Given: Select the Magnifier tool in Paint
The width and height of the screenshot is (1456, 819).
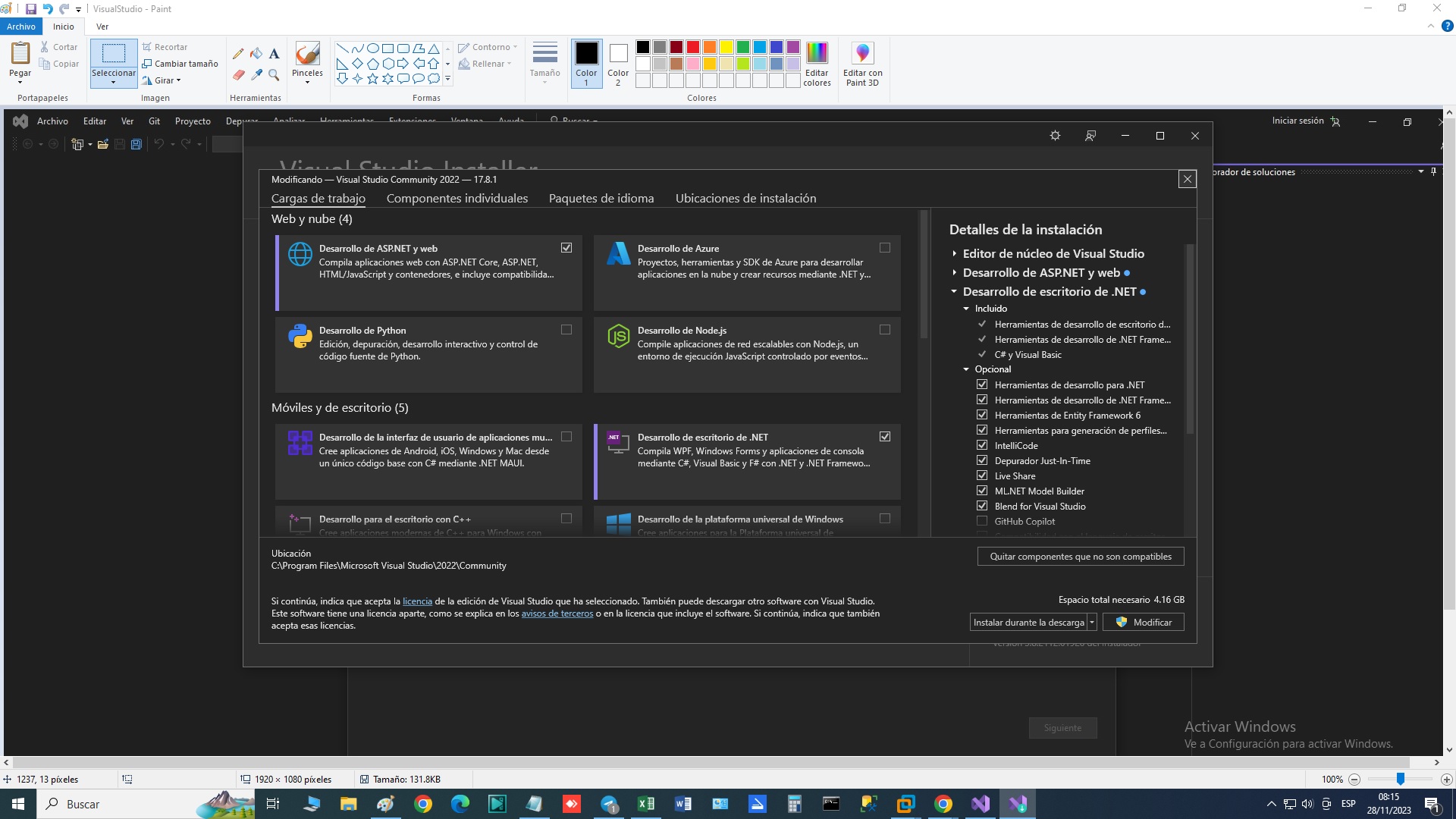Looking at the screenshot, I should 275,75.
